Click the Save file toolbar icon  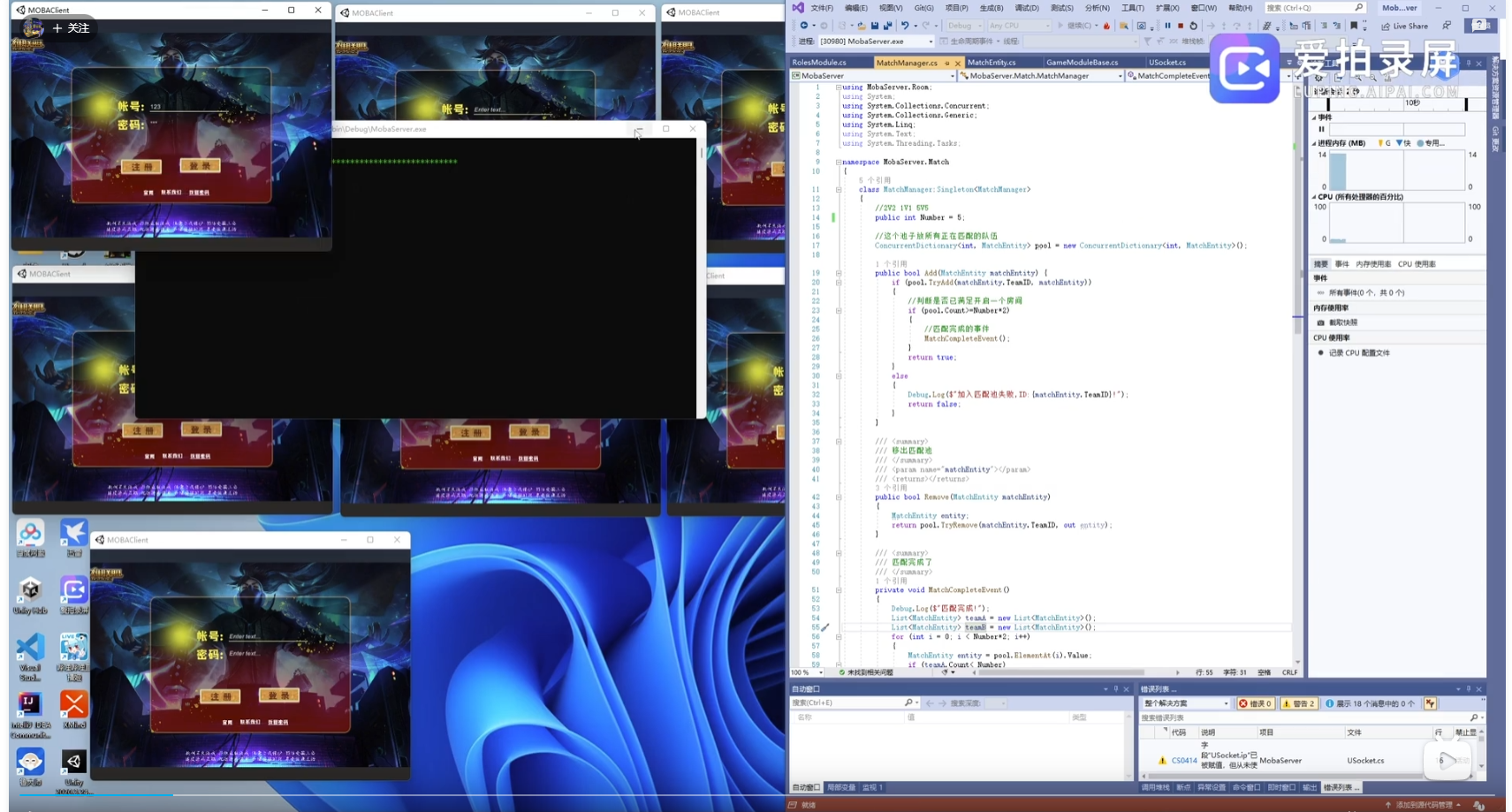(x=875, y=26)
